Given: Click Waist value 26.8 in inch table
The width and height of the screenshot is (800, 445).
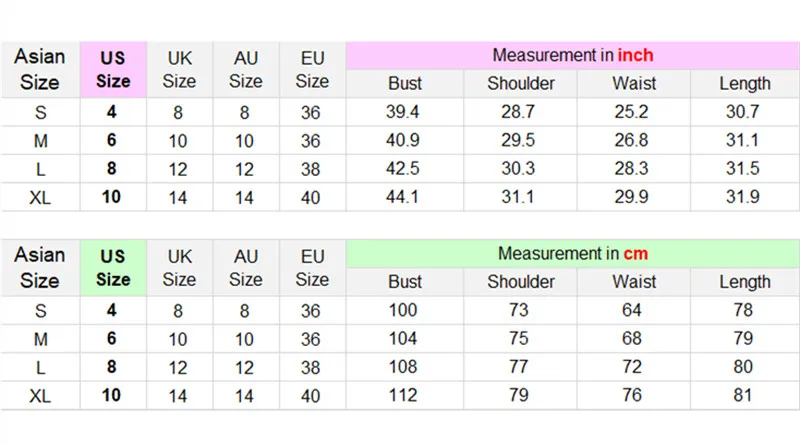Looking at the screenshot, I should click(631, 140).
